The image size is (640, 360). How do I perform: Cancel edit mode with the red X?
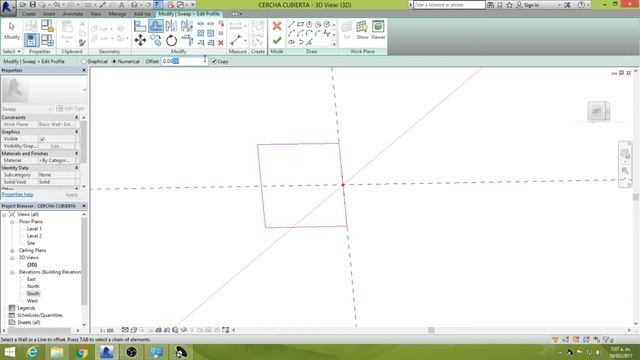tap(277, 26)
